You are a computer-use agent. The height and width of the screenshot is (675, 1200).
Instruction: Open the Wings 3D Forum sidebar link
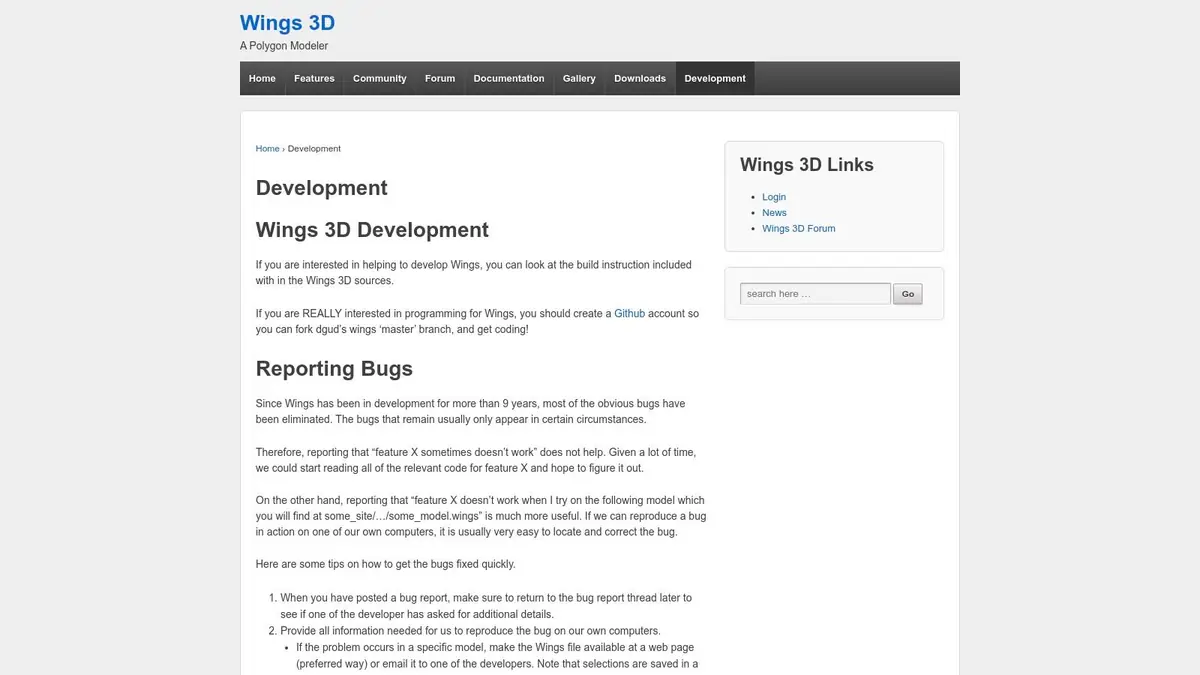(x=798, y=229)
